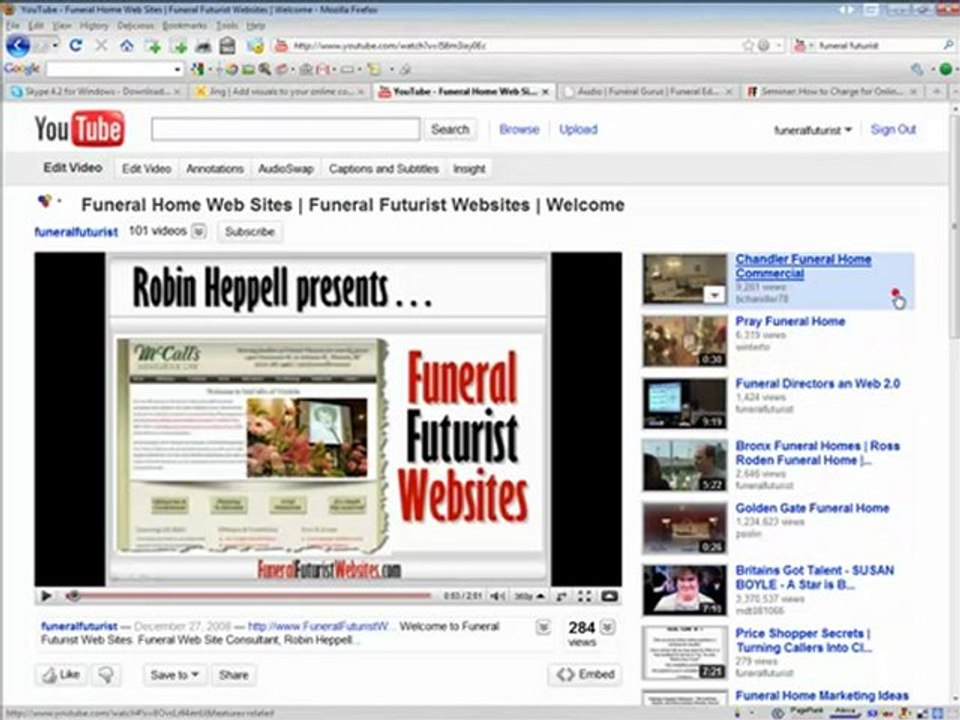Screen dimensions: 960x720
Task: Play the video with the play button
Action: (x=46, y=596)
